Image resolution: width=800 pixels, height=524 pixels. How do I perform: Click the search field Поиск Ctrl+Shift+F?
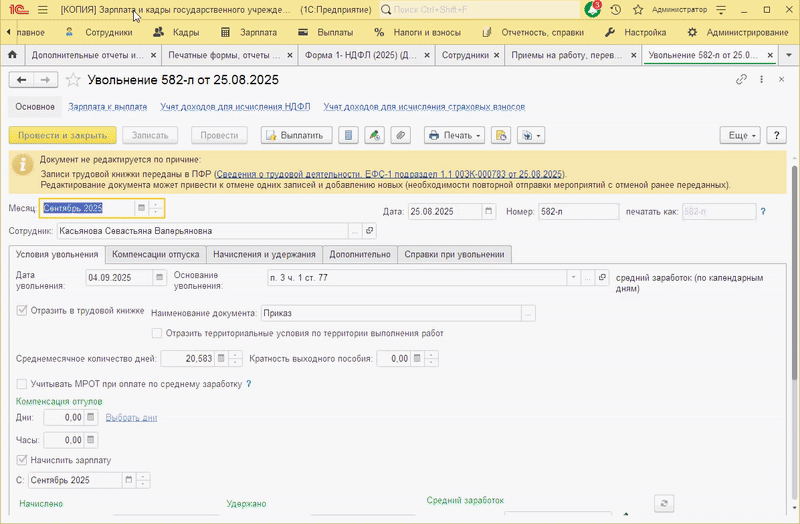[x=480, y=10]
